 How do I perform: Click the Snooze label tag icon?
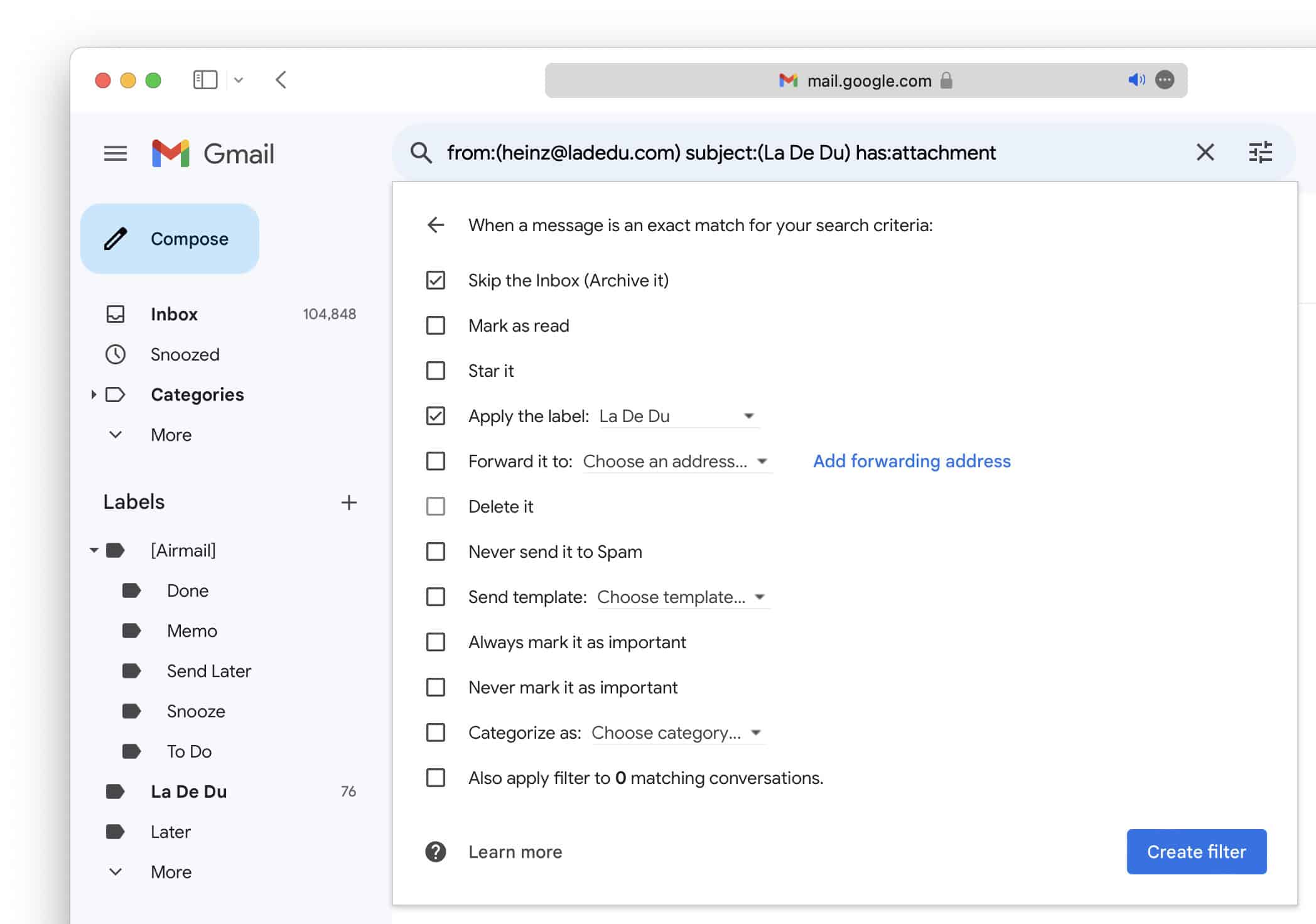tap(131, 711)
